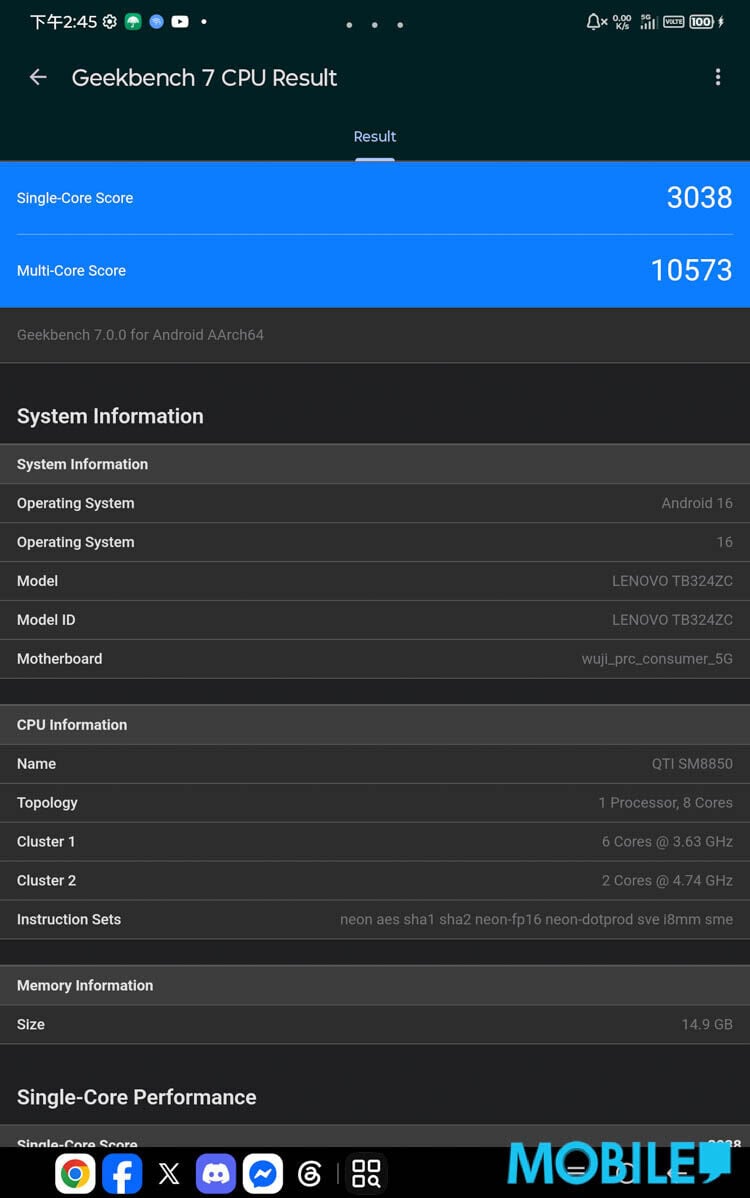The height and width of the screenshot is (1198, 750).
Task: Tap the System Information table header row
Action: pos(375,464)
